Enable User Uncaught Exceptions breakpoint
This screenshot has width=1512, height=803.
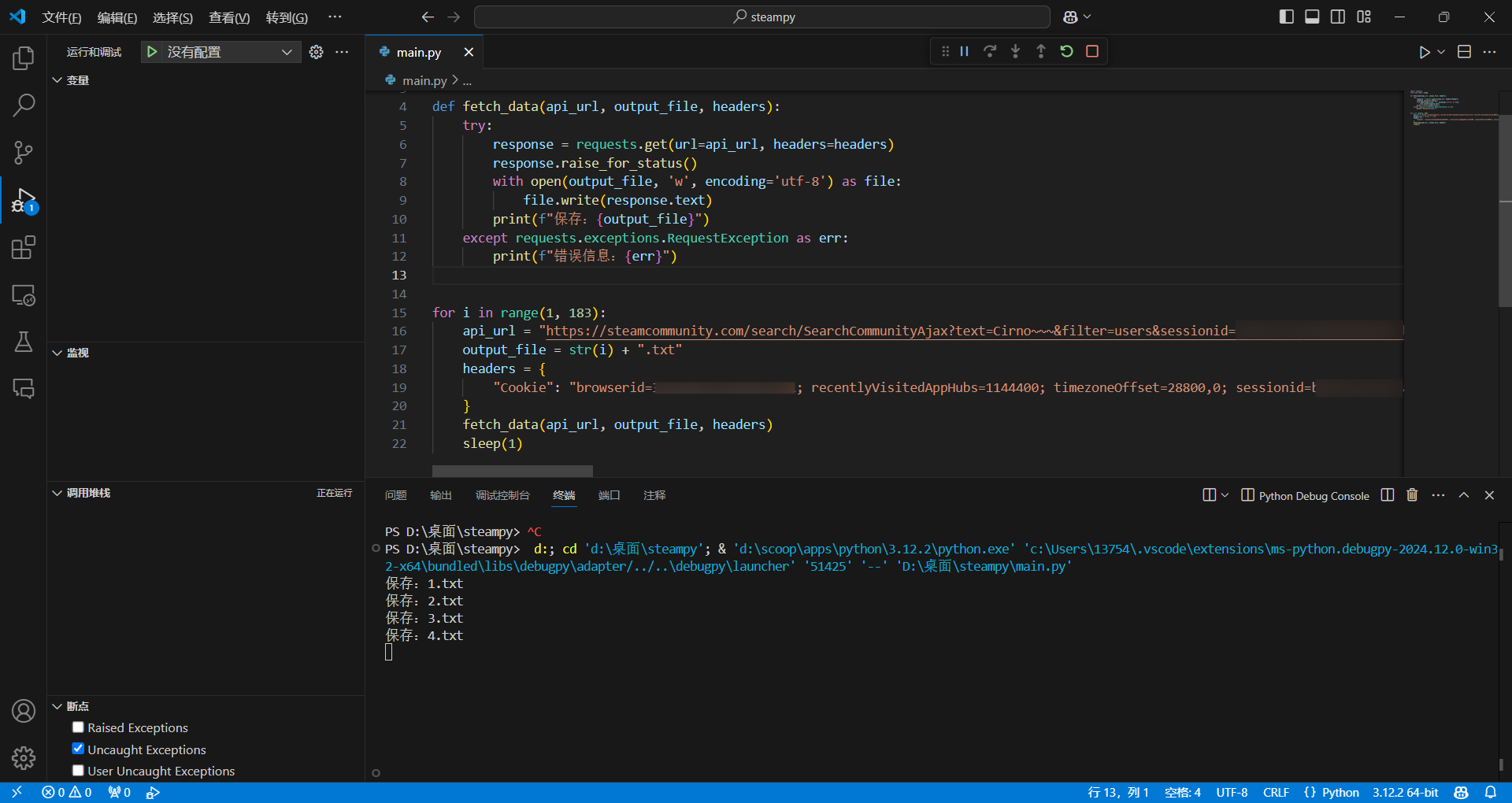pyautogui.click(x=78, y=771)
